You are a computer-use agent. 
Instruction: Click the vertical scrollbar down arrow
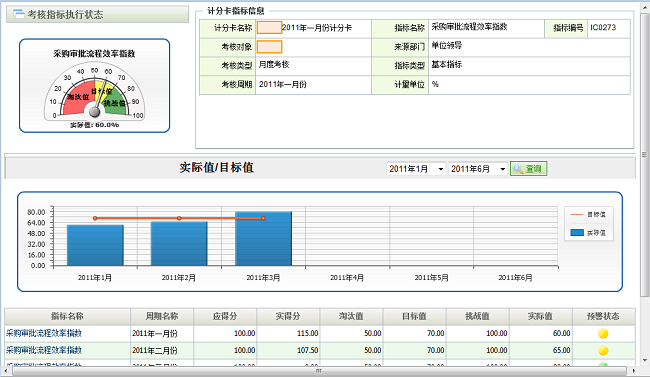[x=644, y=360]
